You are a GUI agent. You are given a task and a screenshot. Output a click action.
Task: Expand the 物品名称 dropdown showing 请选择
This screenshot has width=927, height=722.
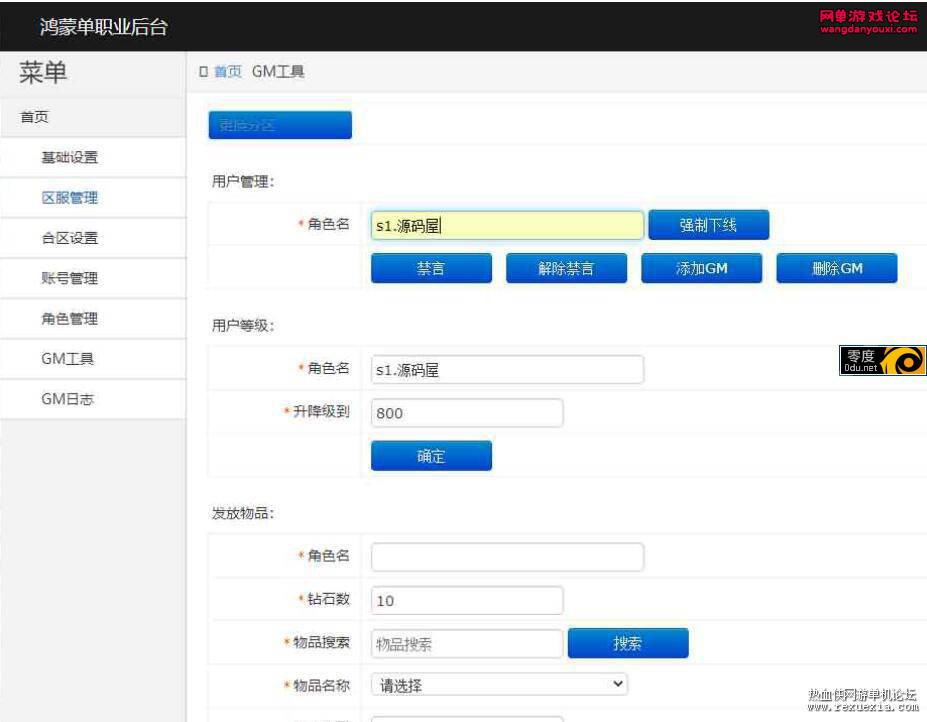click(500, 685)
